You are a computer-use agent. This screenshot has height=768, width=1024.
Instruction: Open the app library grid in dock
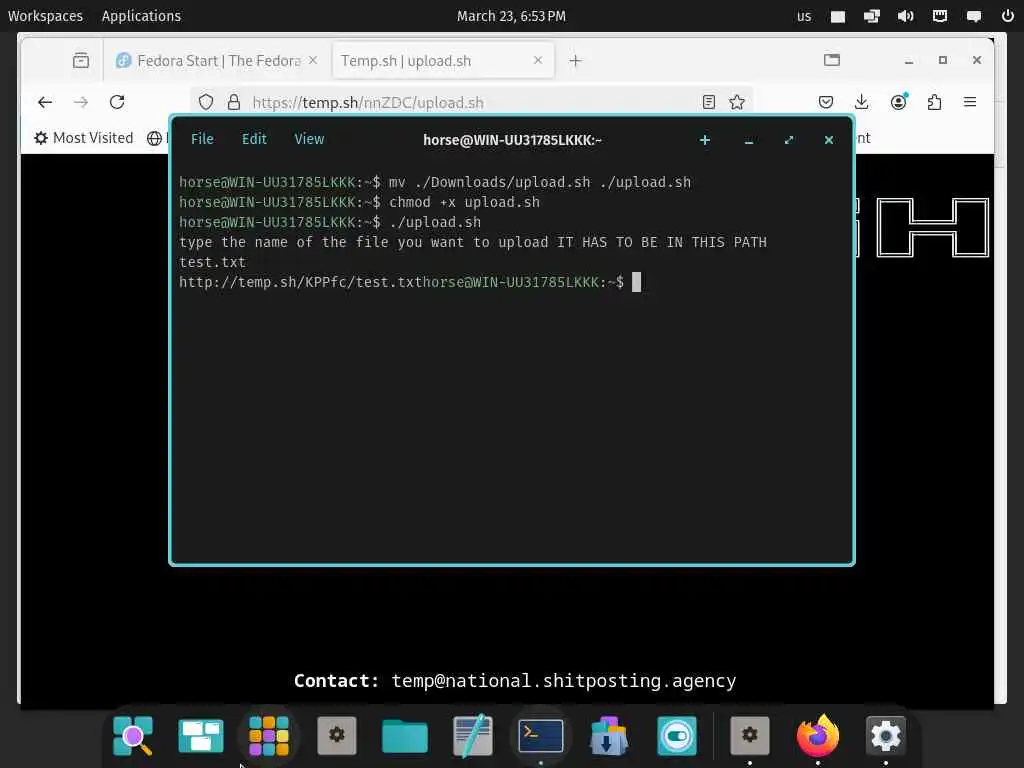[x=269, y=735]
